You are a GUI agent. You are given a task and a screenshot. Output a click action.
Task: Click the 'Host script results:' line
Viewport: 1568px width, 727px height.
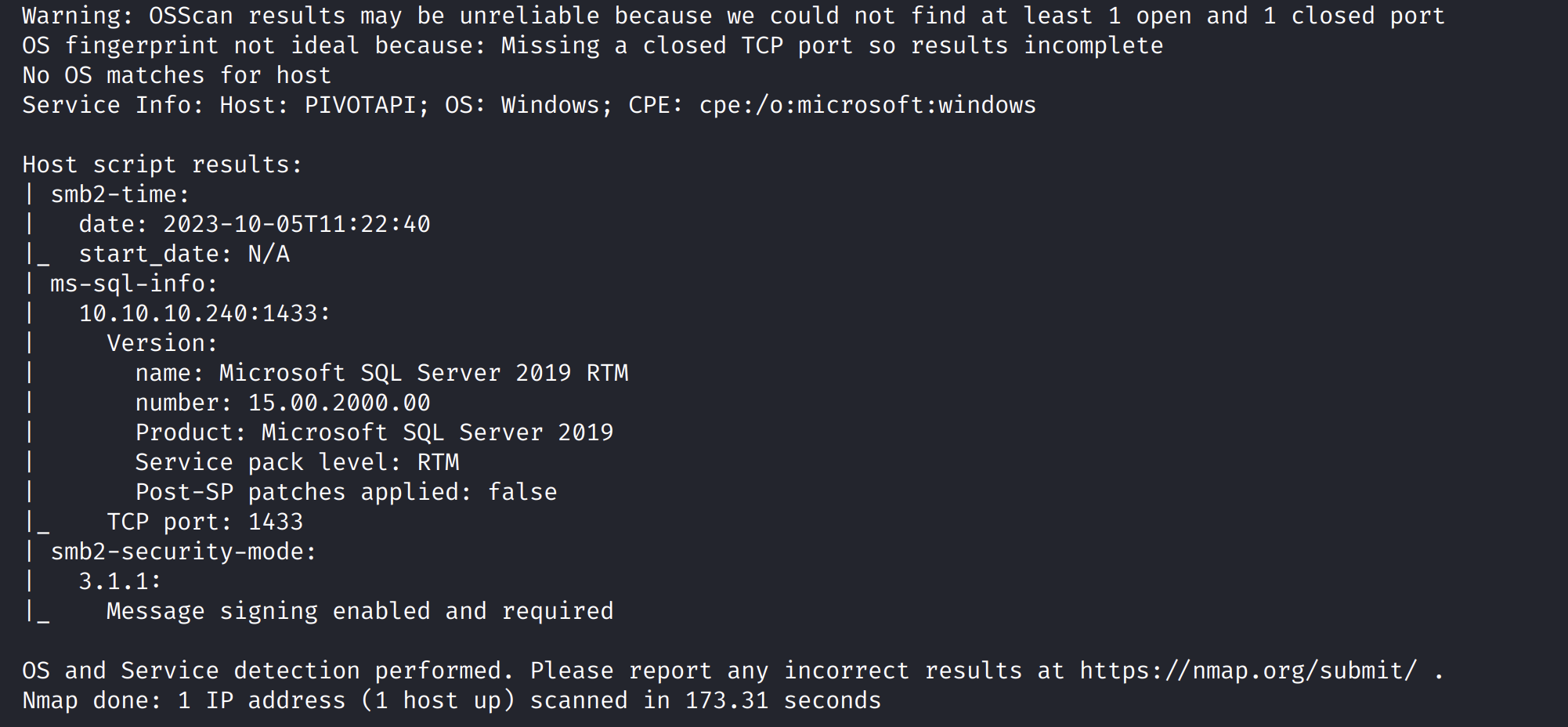162,165
